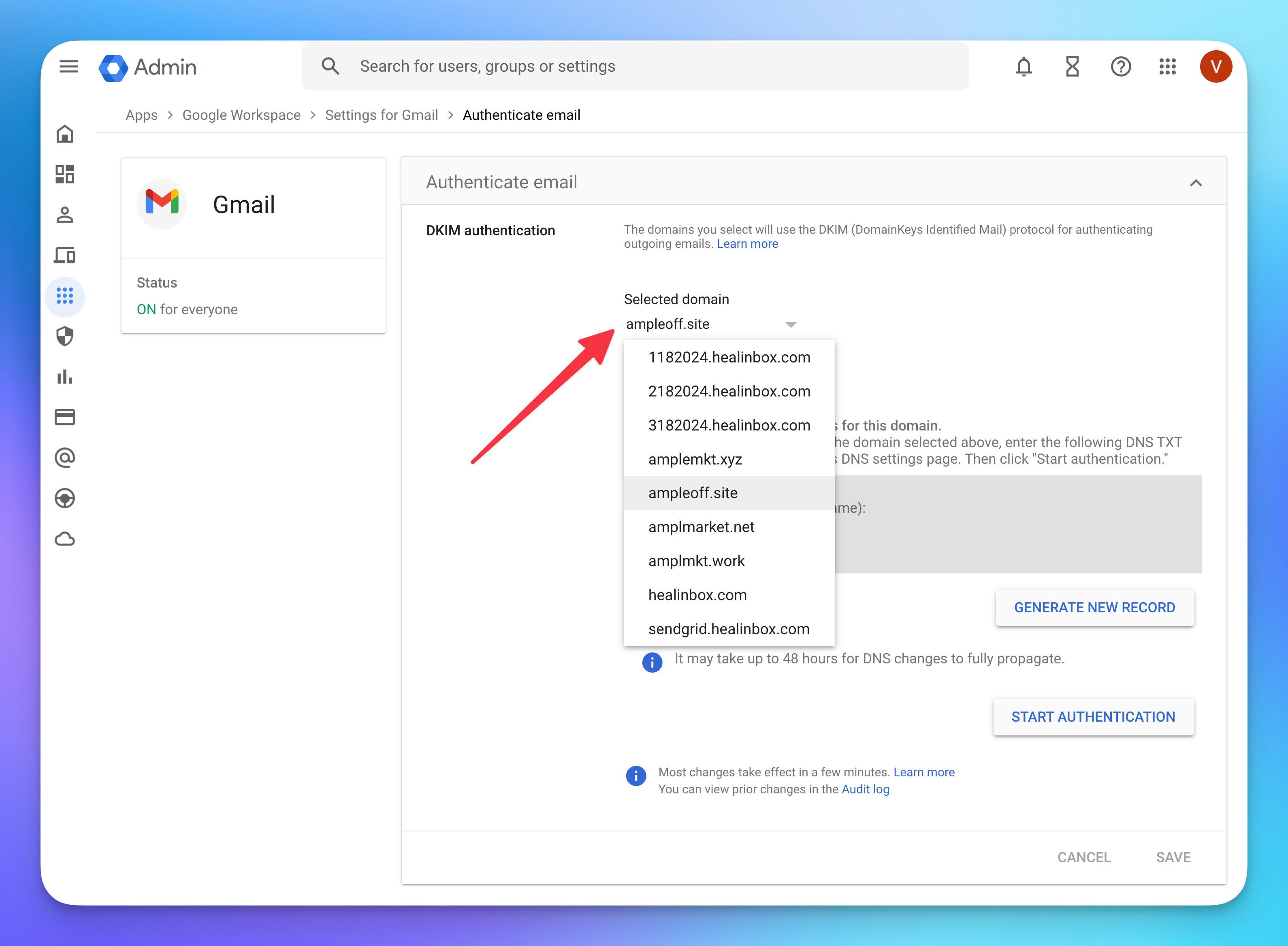
Task: Open the main hamburger menu
Action: 69,66
